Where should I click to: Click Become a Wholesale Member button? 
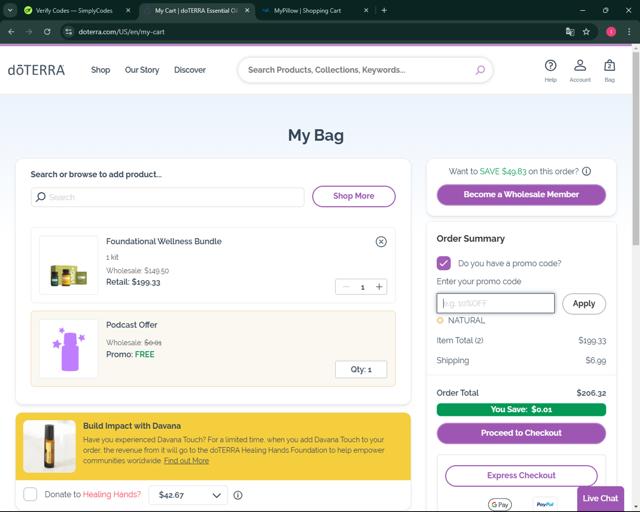point(521,195)
